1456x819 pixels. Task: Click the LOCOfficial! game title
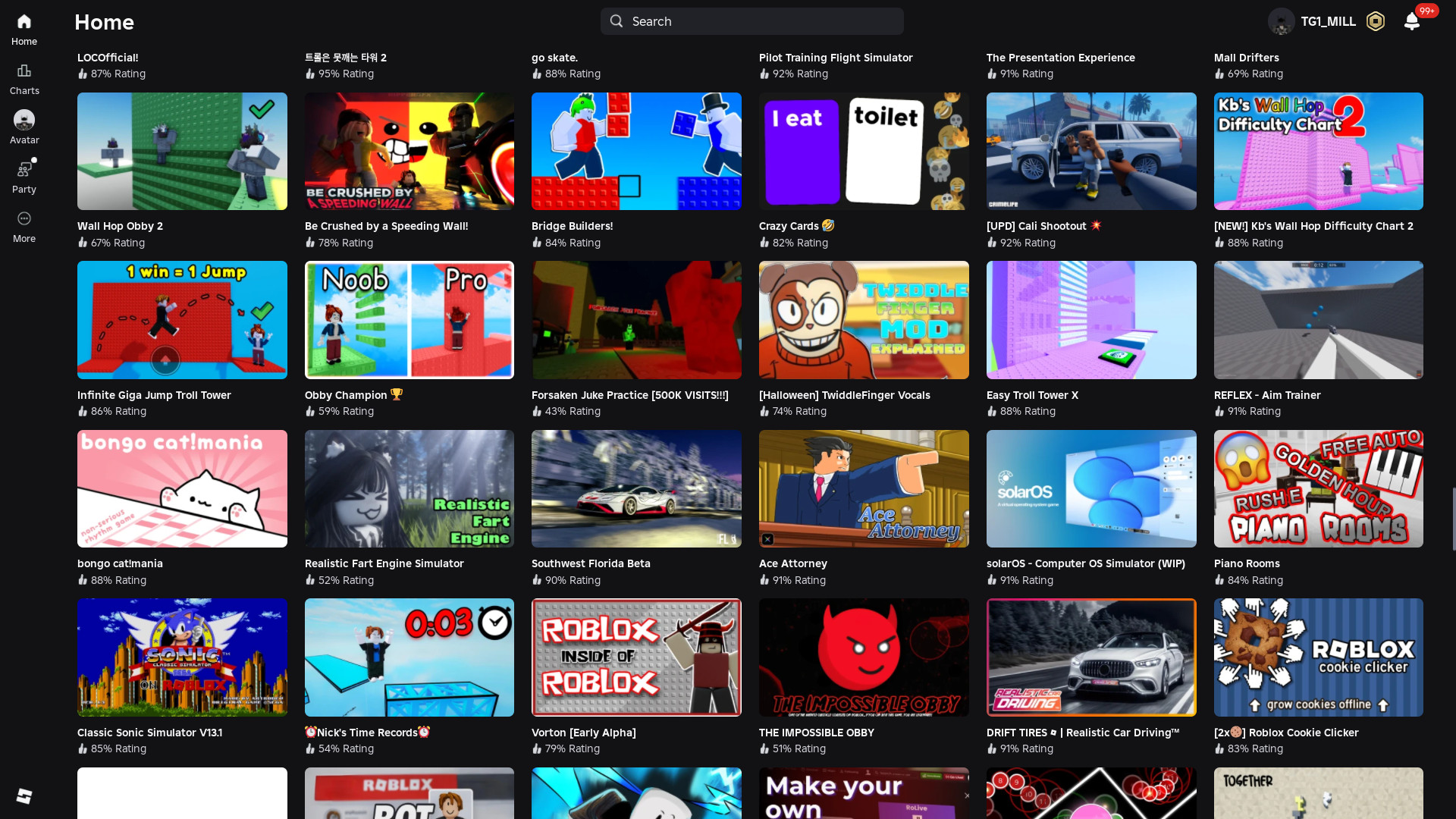108,58
